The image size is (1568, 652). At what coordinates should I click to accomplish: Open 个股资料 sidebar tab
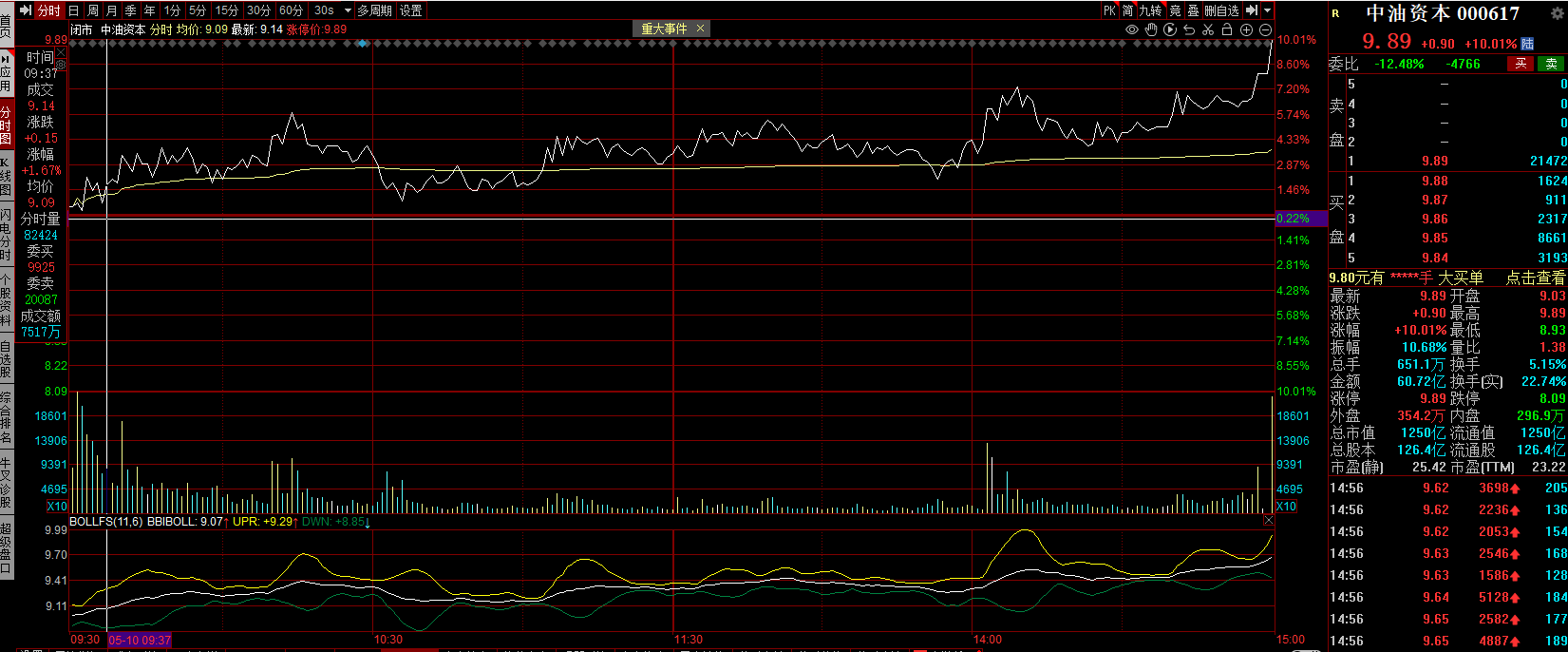[x=6, y=300]
